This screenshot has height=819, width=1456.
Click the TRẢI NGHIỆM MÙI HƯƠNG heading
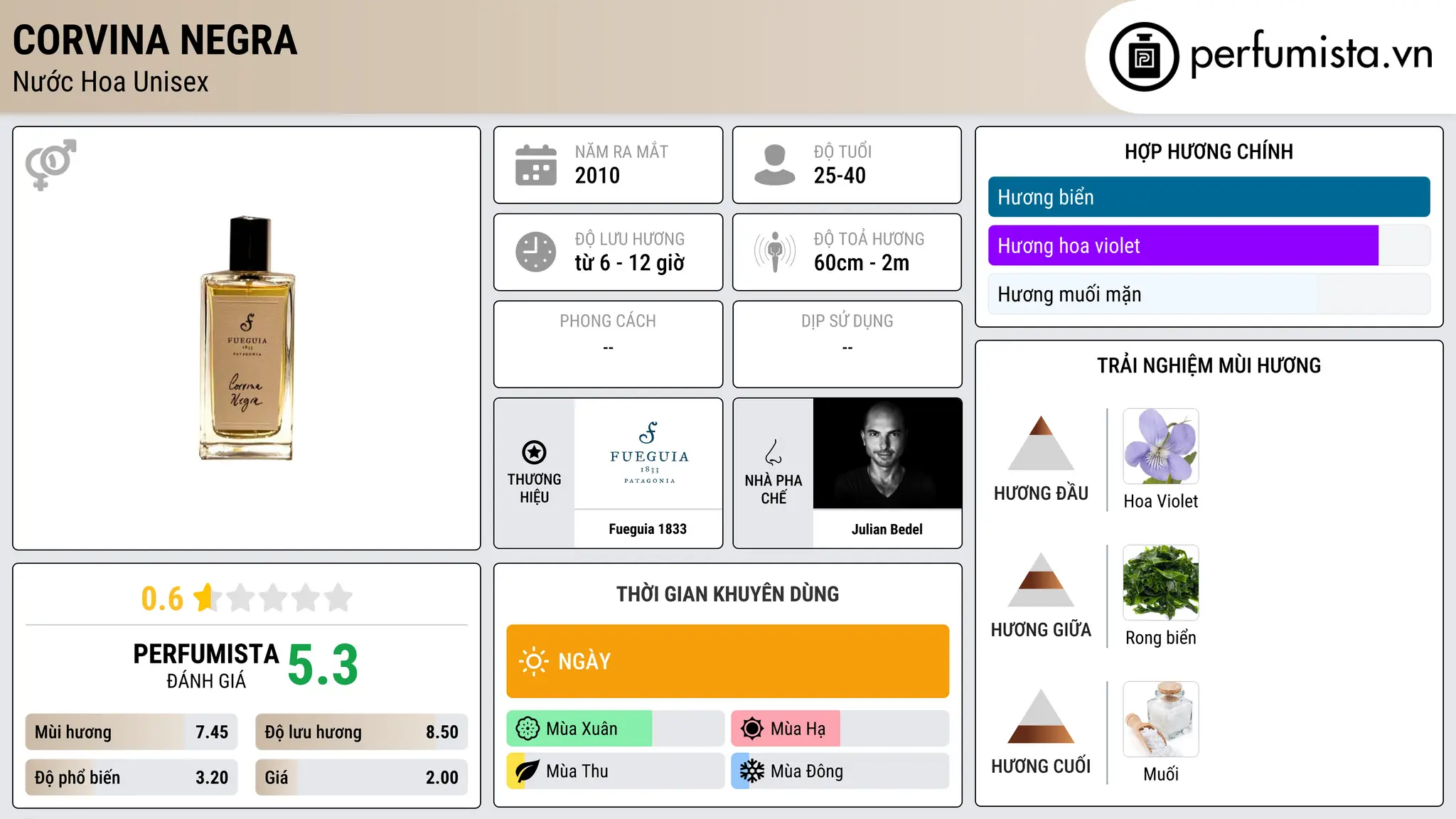pos(1209,365)
